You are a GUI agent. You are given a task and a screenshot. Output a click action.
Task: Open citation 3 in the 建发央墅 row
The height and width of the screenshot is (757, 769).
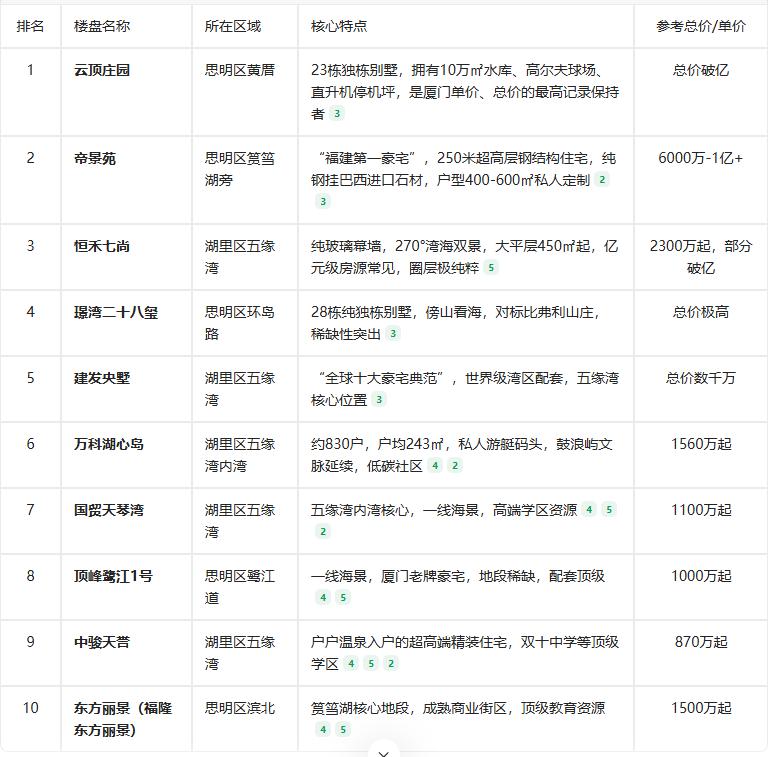(x=379, y=400)
